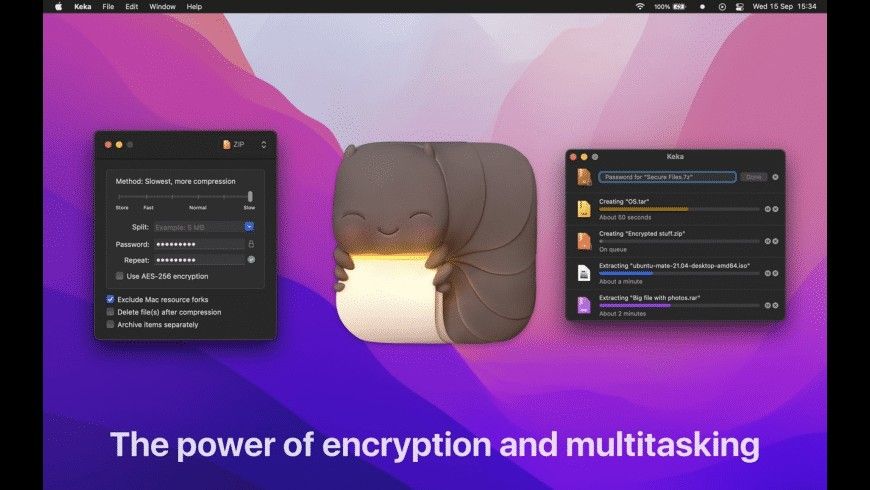This screenshot has height=490, width=870.
Task: Open the Control Center icon in menu bar
Action: click(x=739, y=7)
